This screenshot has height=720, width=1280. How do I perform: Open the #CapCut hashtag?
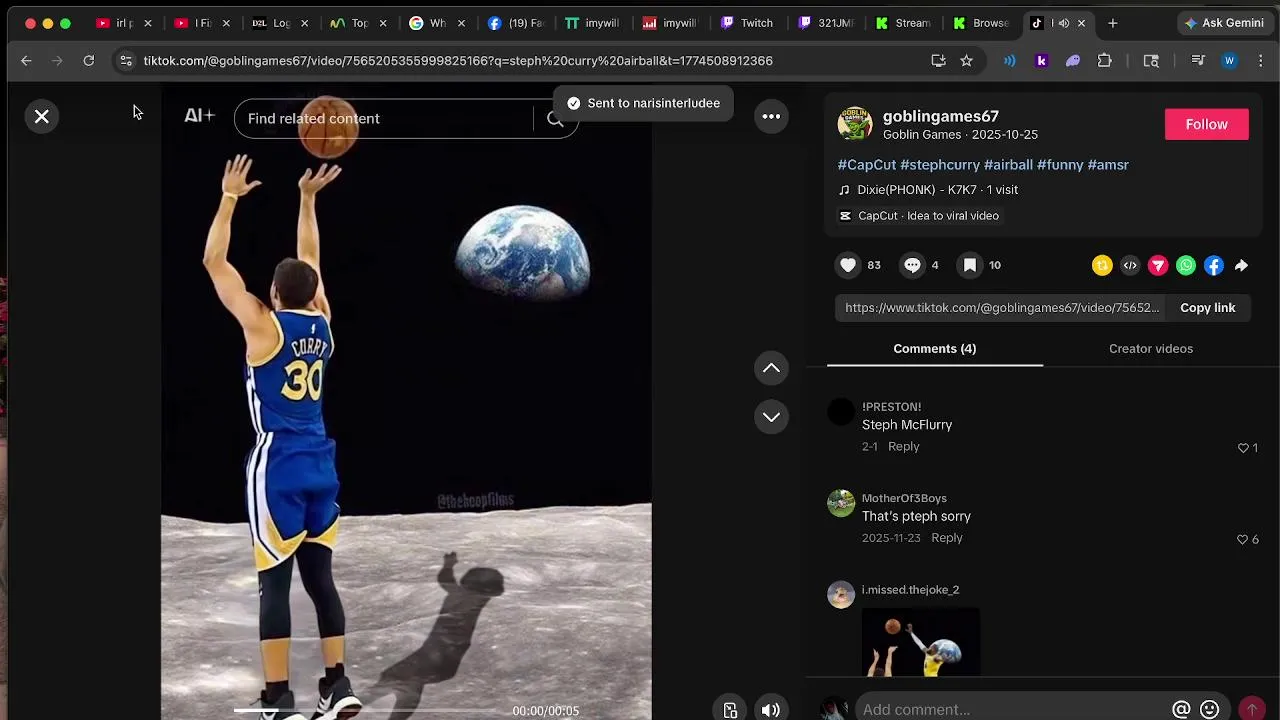(x=866, y=165)
